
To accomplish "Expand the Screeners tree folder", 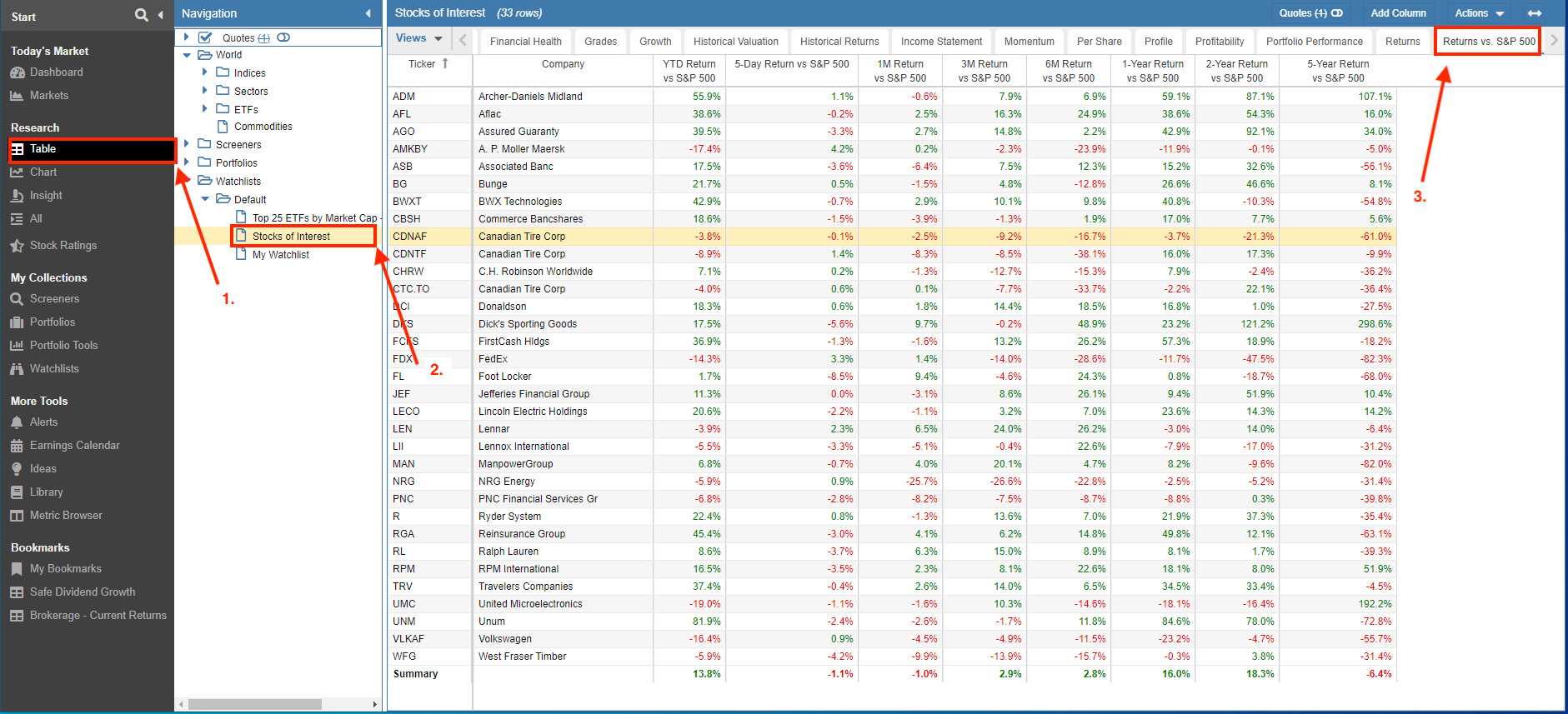I will pos(187,144).
